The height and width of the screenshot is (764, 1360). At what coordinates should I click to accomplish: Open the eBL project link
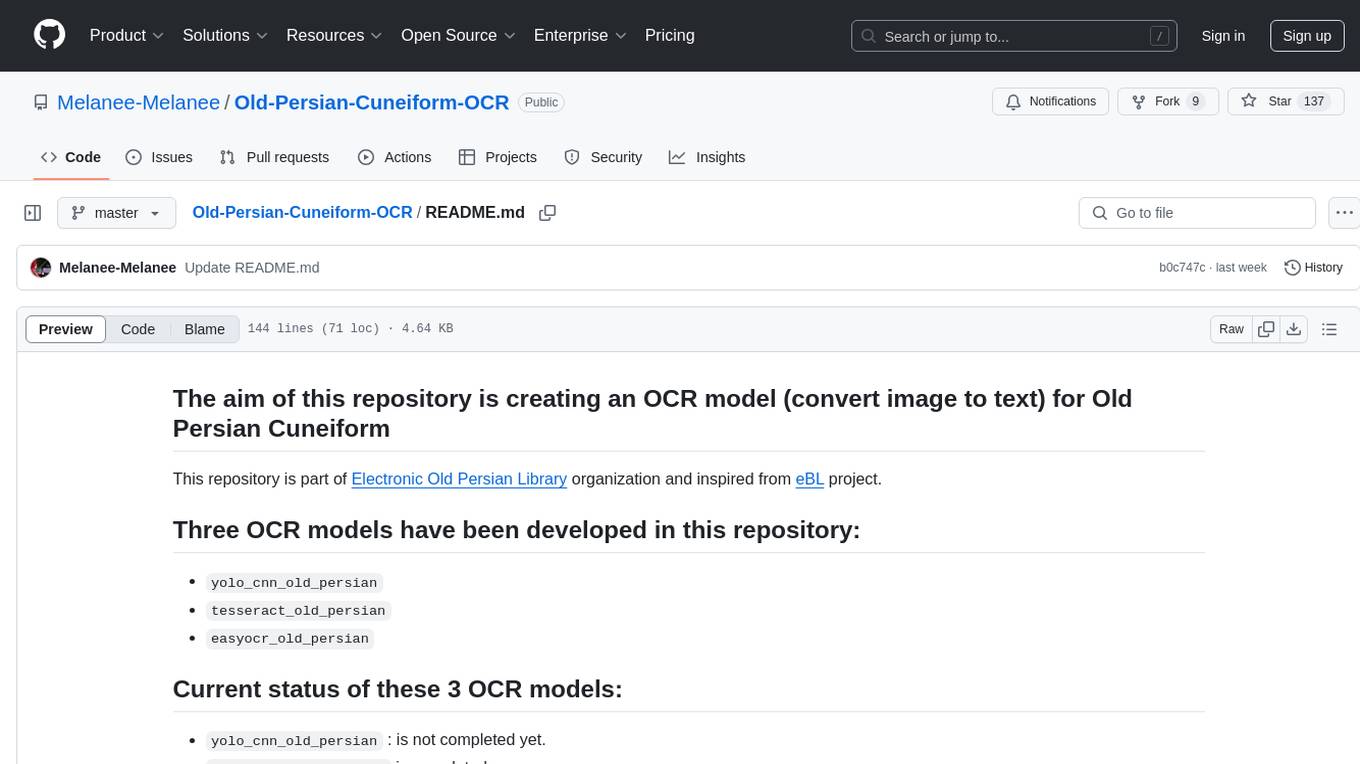[809, 479]
